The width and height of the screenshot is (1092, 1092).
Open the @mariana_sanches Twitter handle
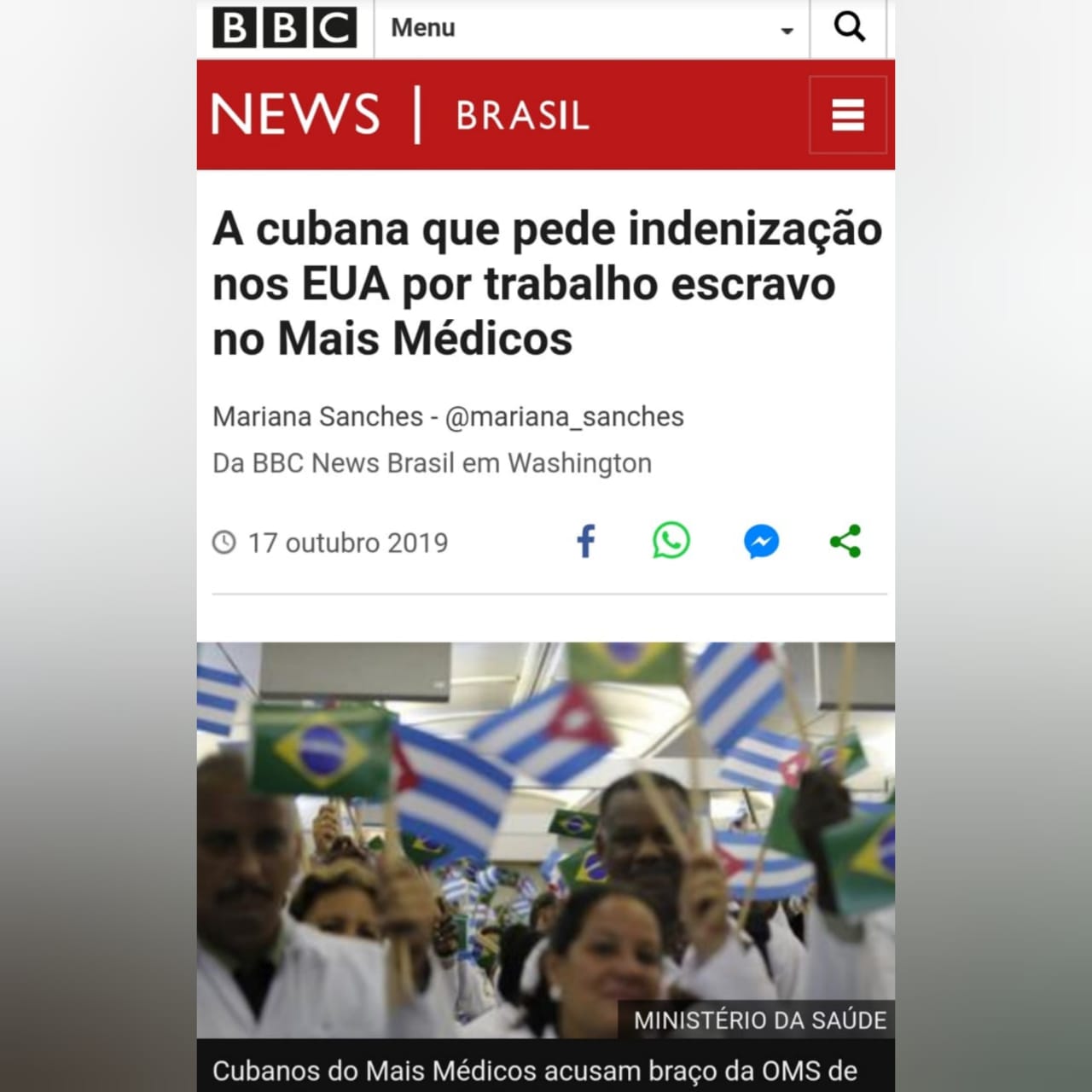565,416
